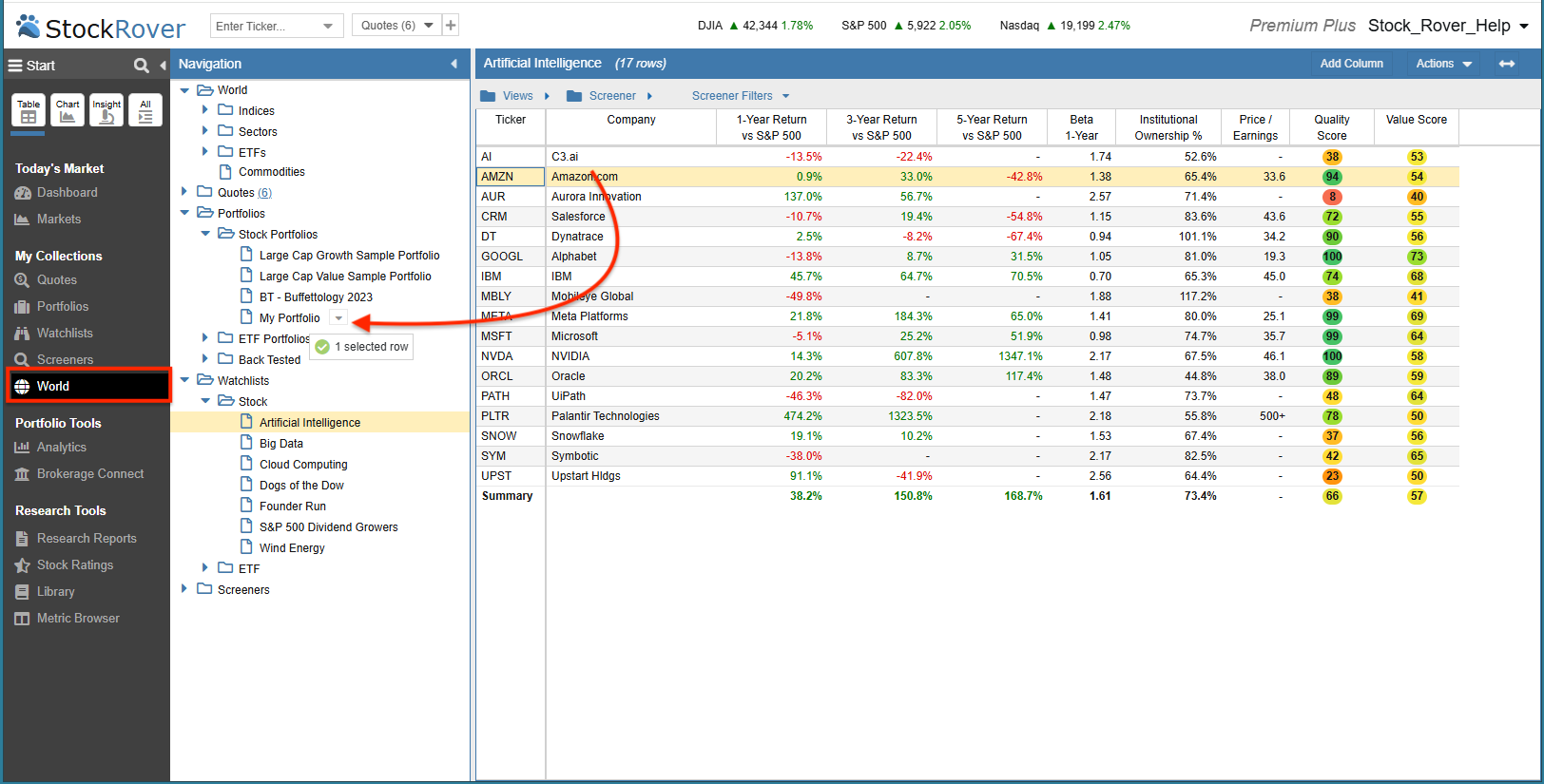Open the Views folder menu
This screenshot has width=1544, height=784.
515,96
